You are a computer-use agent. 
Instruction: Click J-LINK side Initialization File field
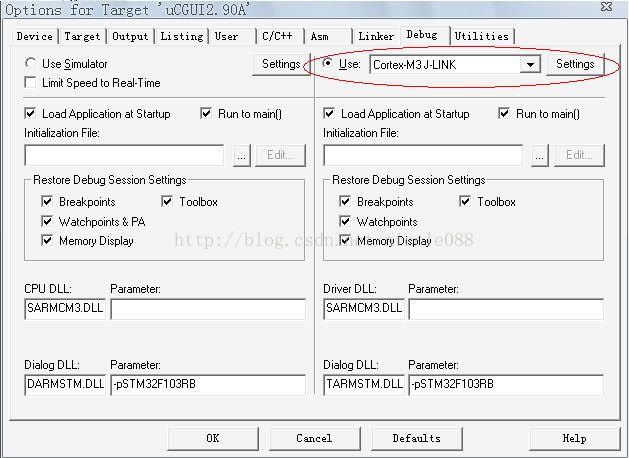coord(423,155)
